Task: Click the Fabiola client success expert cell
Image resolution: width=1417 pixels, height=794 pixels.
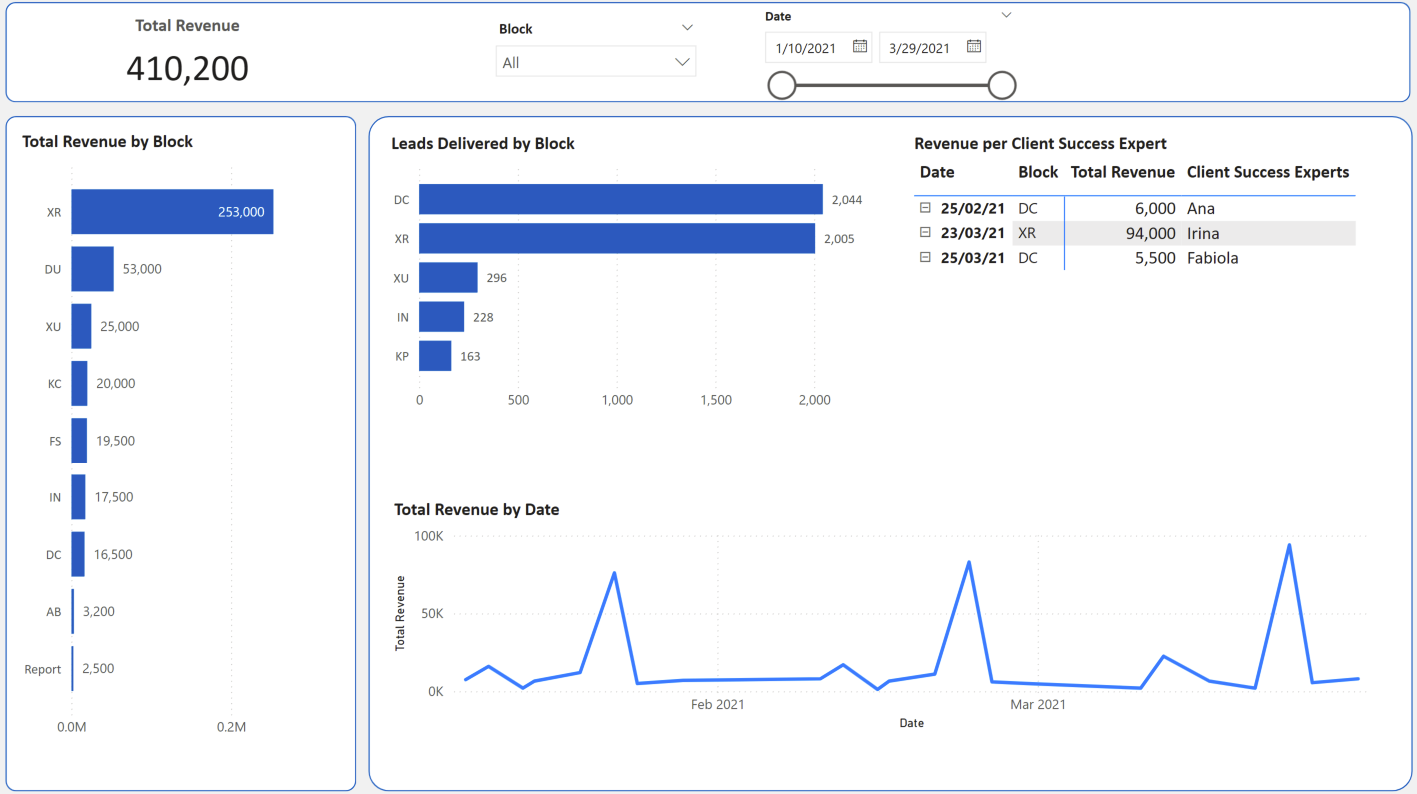Action: tap(1212, 258)
